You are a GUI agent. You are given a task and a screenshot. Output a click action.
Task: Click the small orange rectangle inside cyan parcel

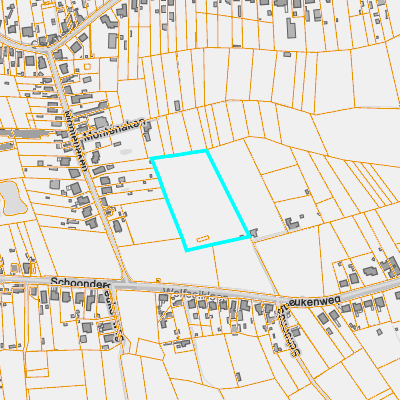[x=203, y=238]
